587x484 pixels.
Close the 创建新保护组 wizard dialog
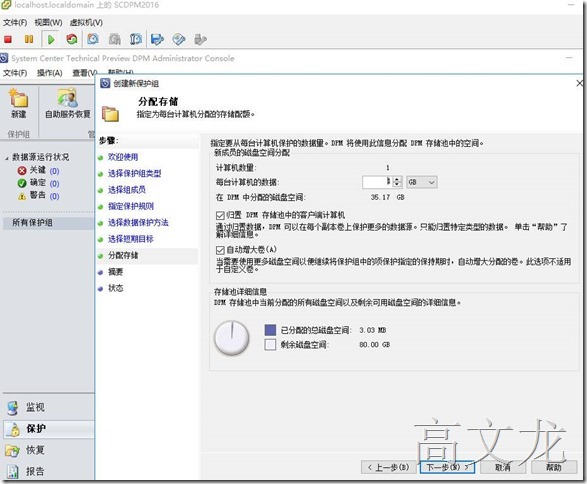(x=580, y=83)
